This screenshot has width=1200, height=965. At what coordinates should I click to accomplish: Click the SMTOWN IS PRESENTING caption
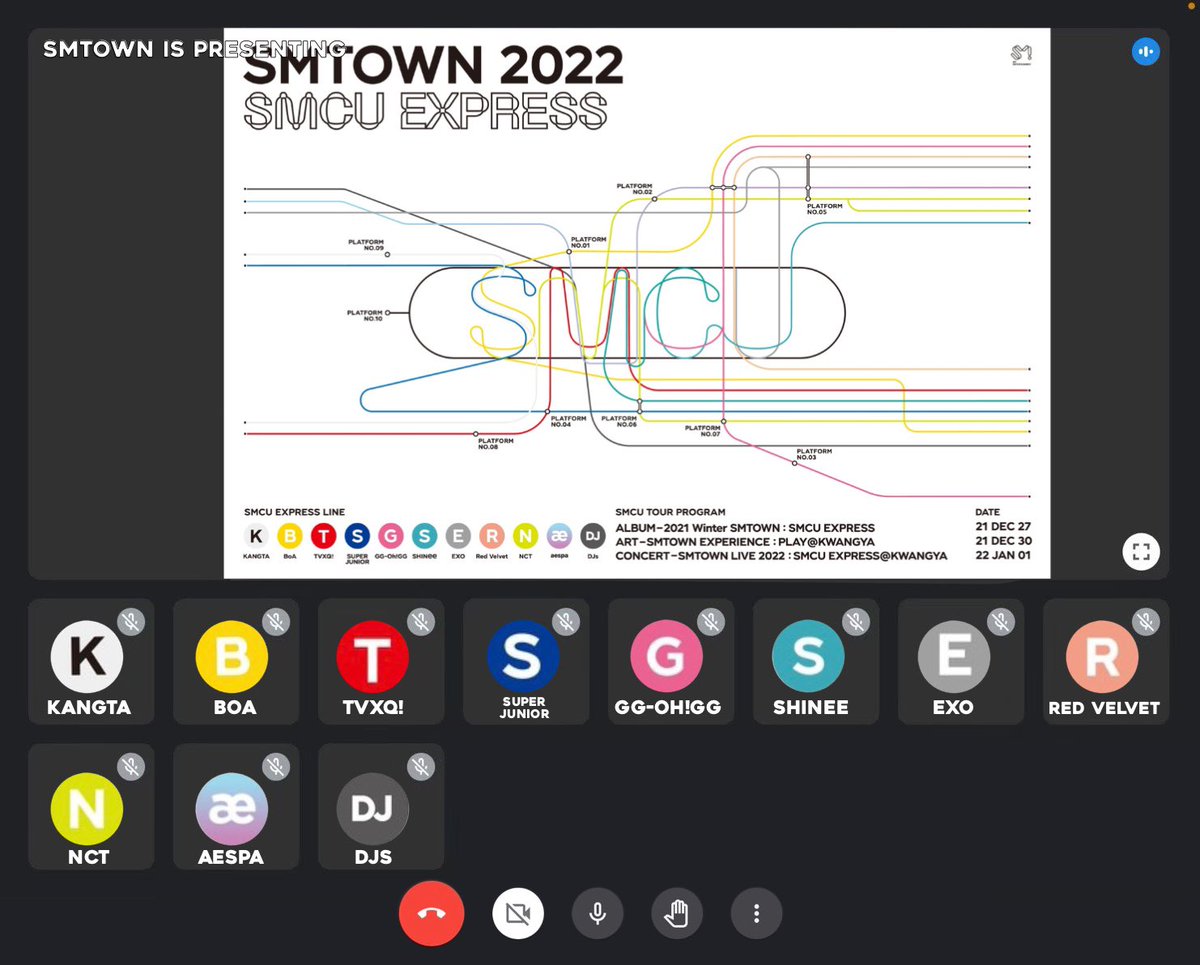click(195, 49)
